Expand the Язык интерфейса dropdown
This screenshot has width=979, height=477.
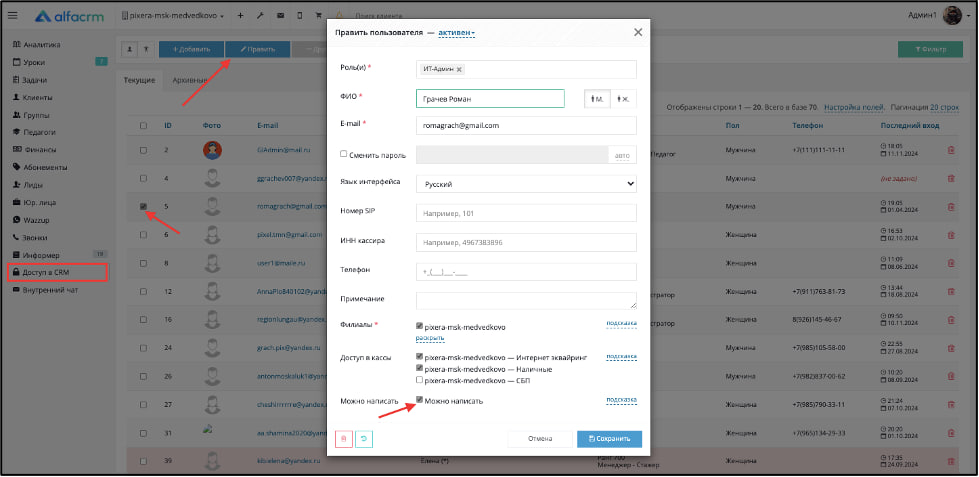point(526,184)
